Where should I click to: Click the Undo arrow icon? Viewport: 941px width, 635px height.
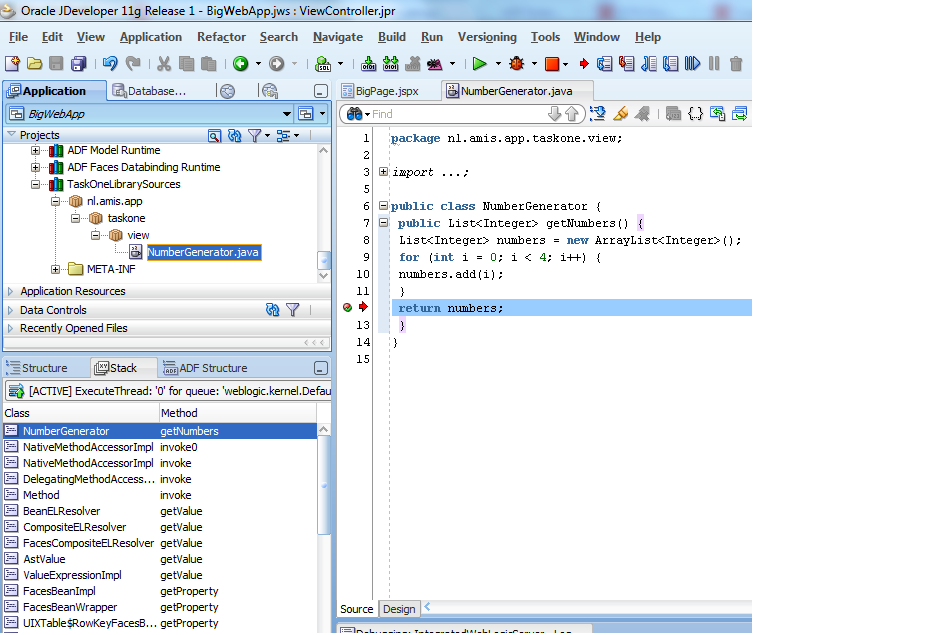(x=110, y=64)
